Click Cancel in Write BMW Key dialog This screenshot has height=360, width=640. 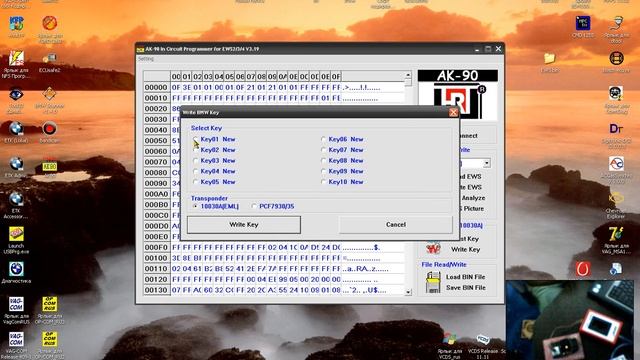[396, 224]
